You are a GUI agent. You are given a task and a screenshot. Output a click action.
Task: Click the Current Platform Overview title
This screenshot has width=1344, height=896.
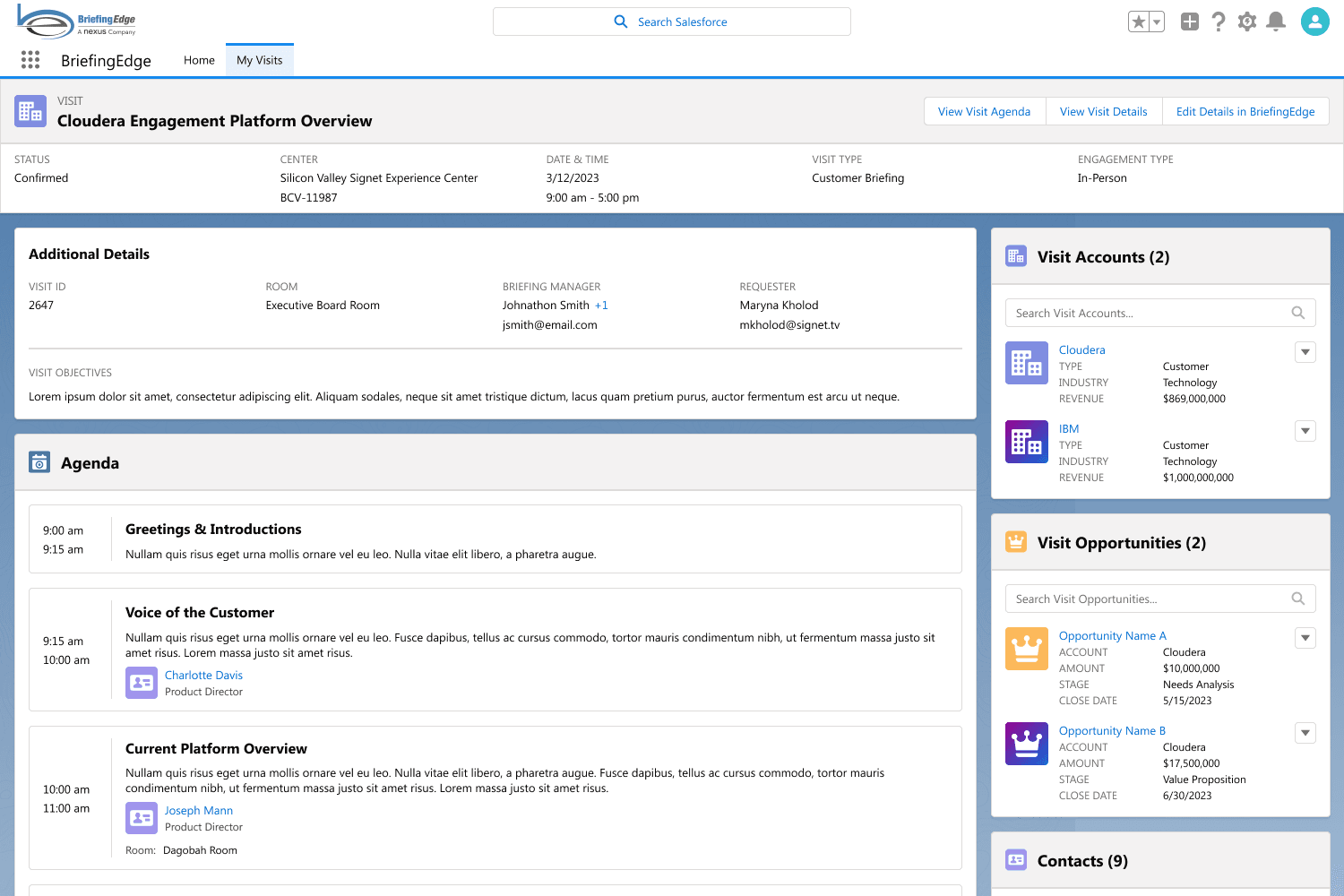click(x=216, y=749)
